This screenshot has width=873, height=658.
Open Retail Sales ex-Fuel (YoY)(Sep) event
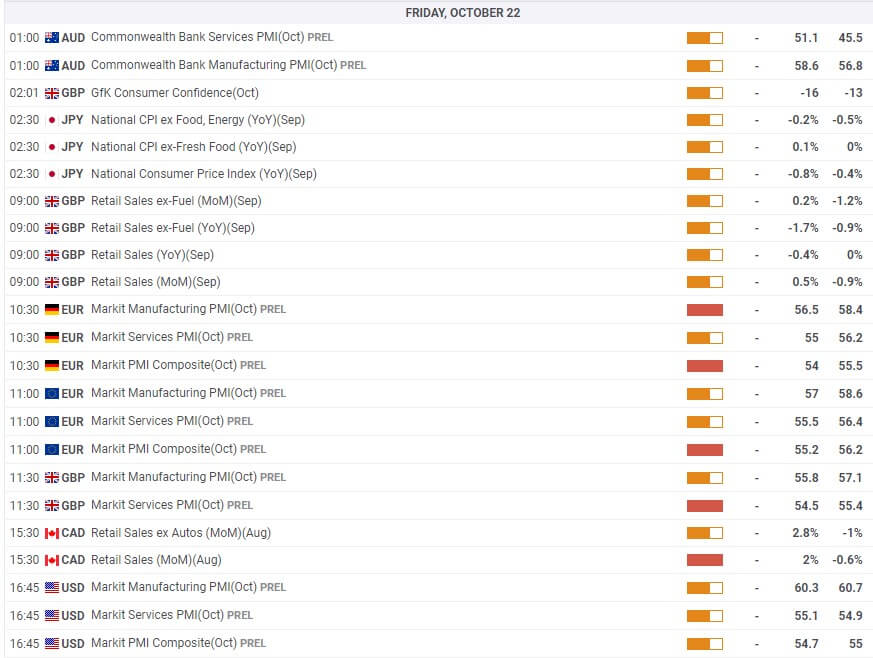(x=173, y=228)
